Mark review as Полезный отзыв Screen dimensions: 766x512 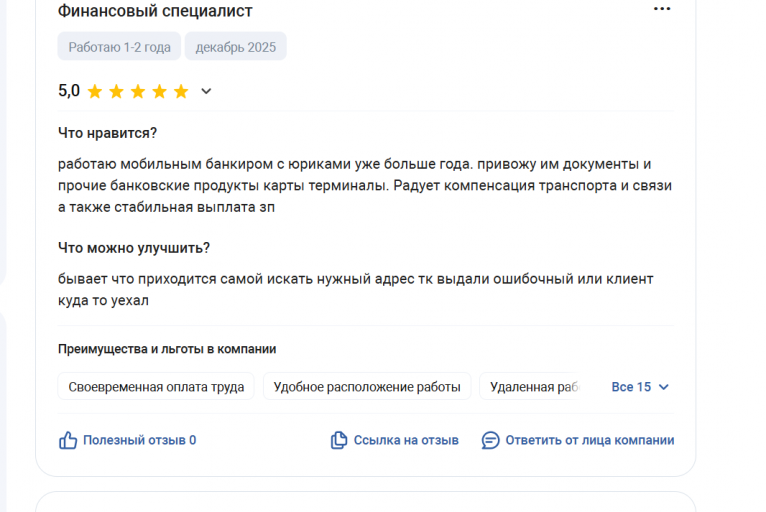139,440
